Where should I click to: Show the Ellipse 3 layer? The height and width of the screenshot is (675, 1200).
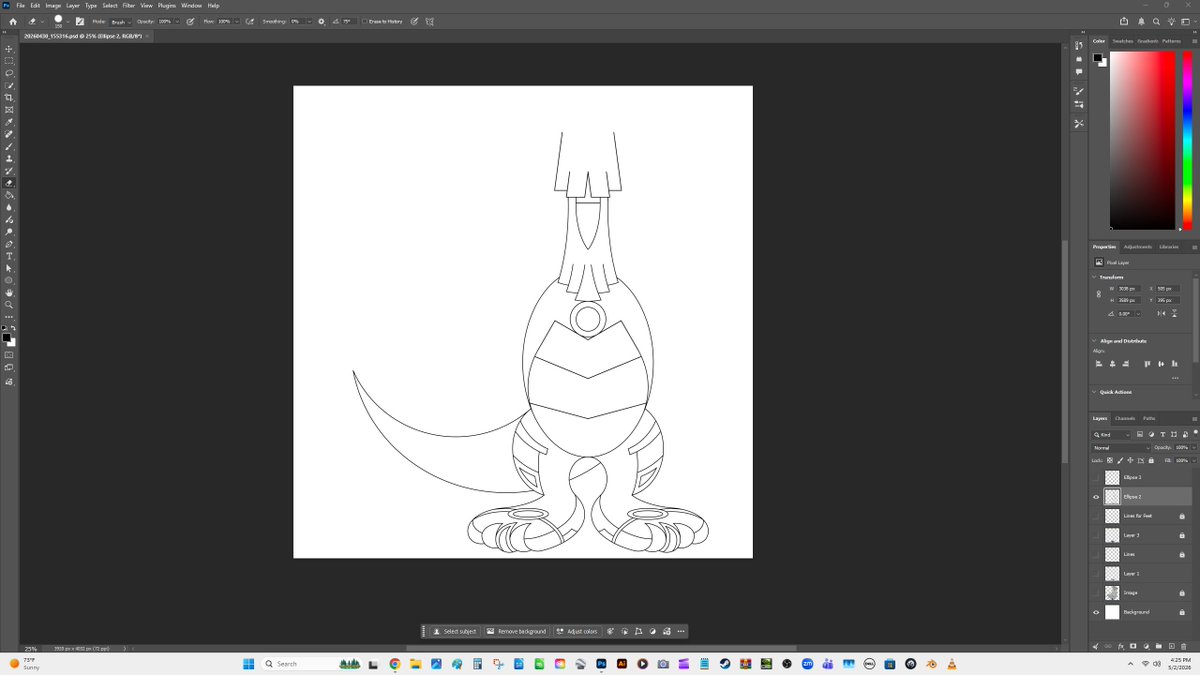[x=1096, y=477]
